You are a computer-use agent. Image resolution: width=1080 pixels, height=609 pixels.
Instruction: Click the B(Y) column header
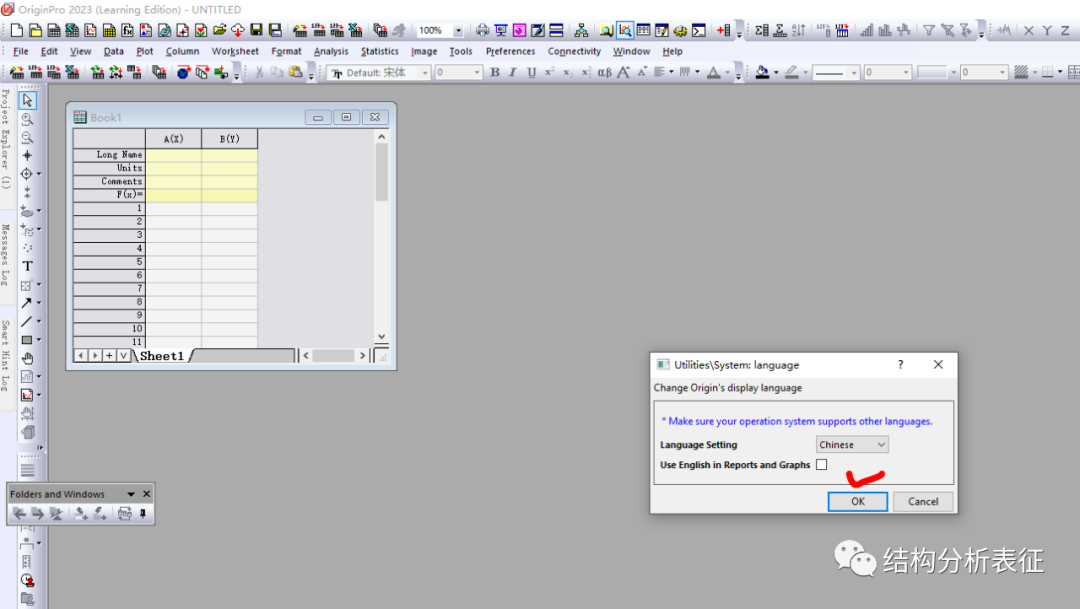(229, 138)
